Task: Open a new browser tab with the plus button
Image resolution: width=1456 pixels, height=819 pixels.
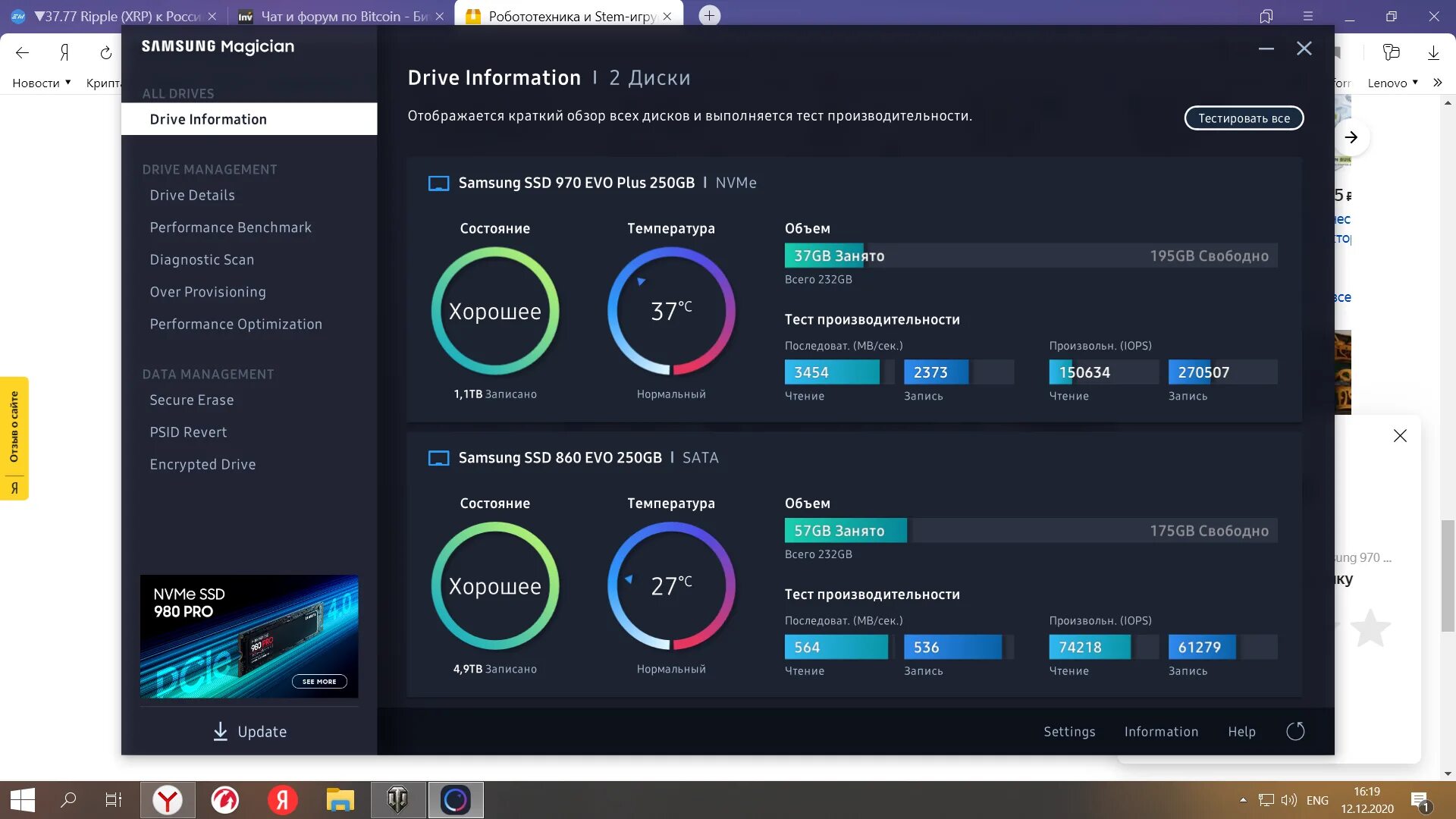Action: [x=708, y=14]
